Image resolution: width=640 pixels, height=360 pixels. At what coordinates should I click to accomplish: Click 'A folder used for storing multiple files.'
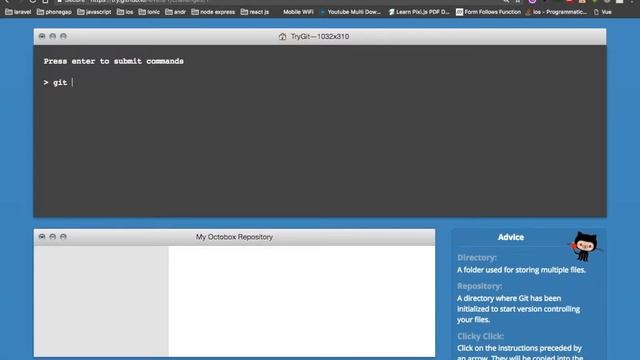coord(521,270)
